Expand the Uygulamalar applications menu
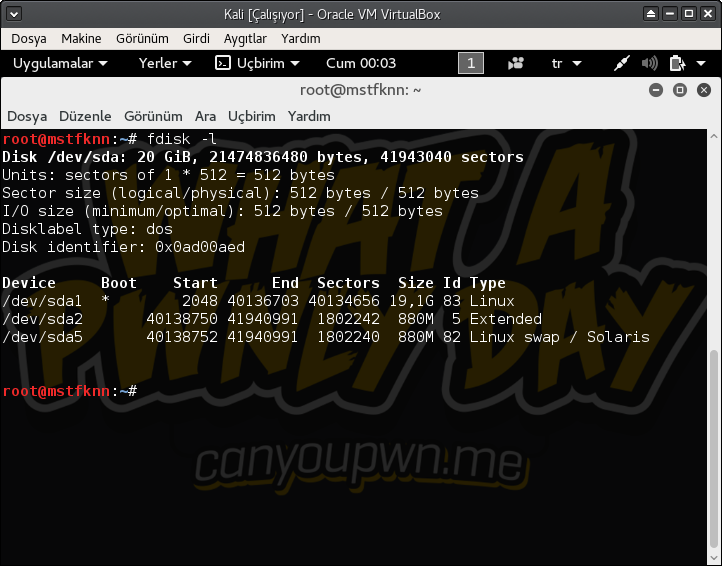 coord(60,63)
